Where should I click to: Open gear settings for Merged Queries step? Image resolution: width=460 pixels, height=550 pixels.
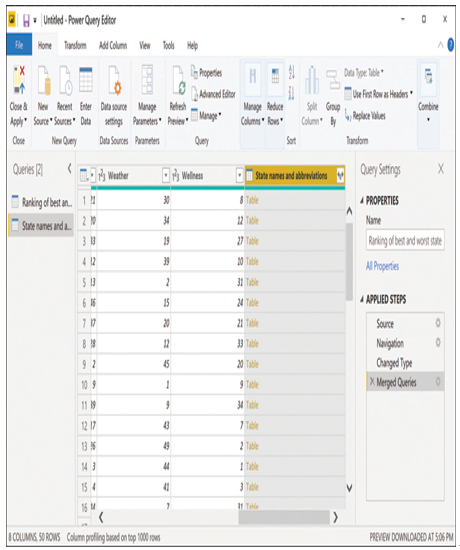point(438,382)
